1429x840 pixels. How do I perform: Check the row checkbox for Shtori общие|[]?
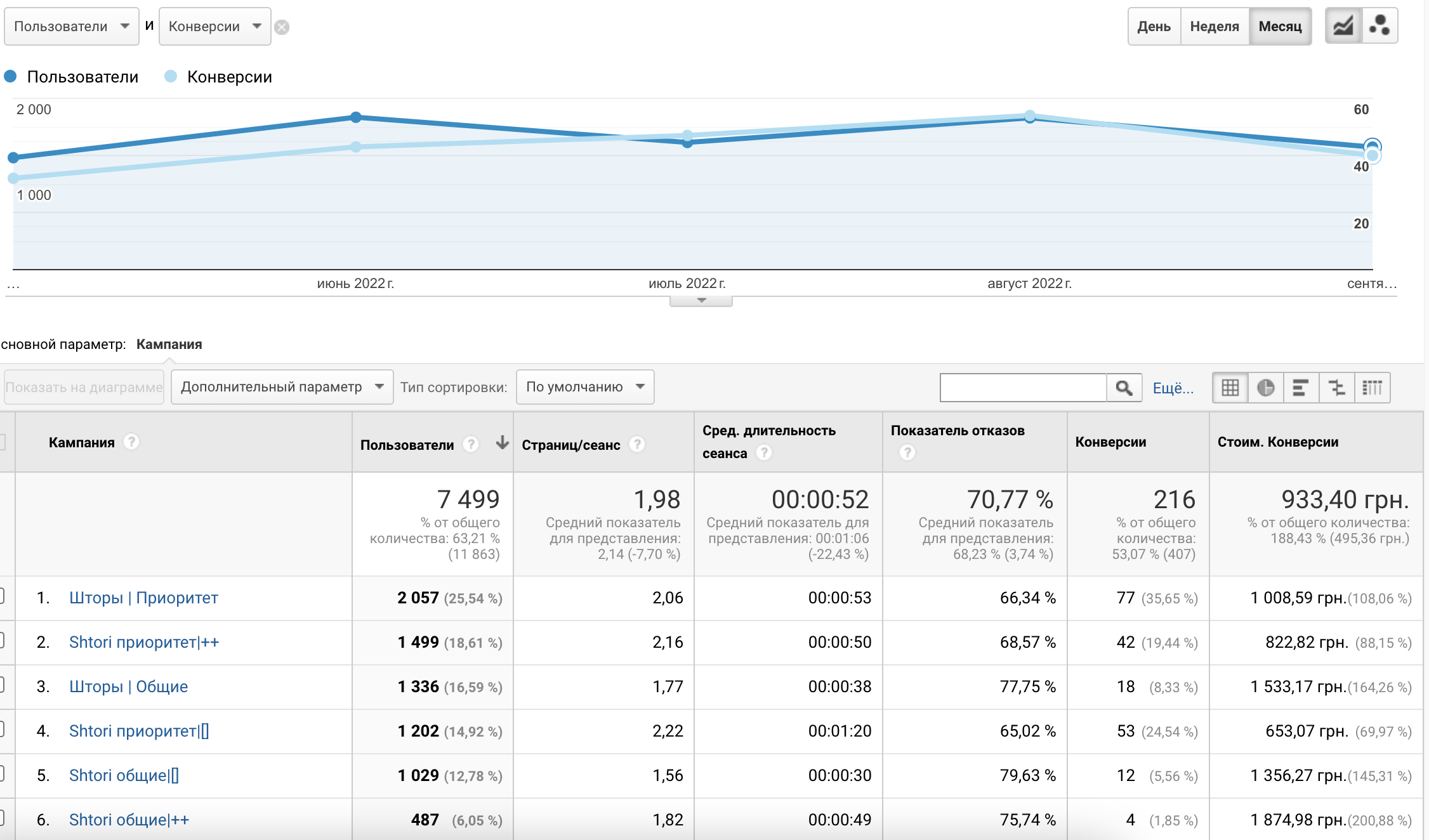(2, 774)
